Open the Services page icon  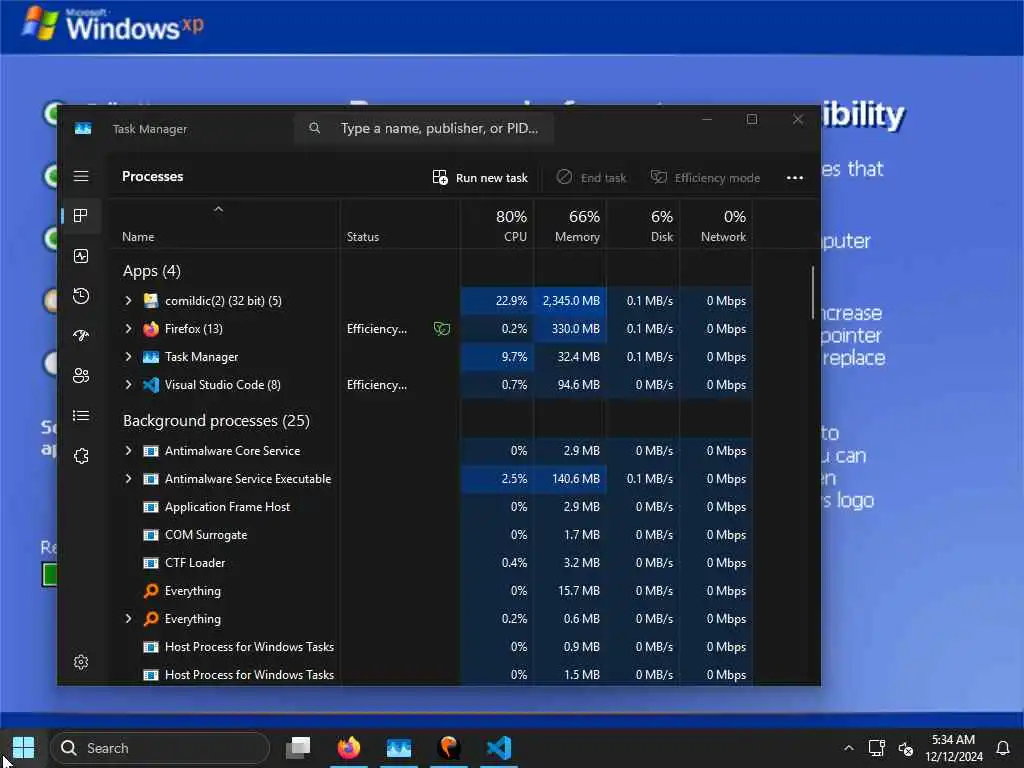(81, 456)
